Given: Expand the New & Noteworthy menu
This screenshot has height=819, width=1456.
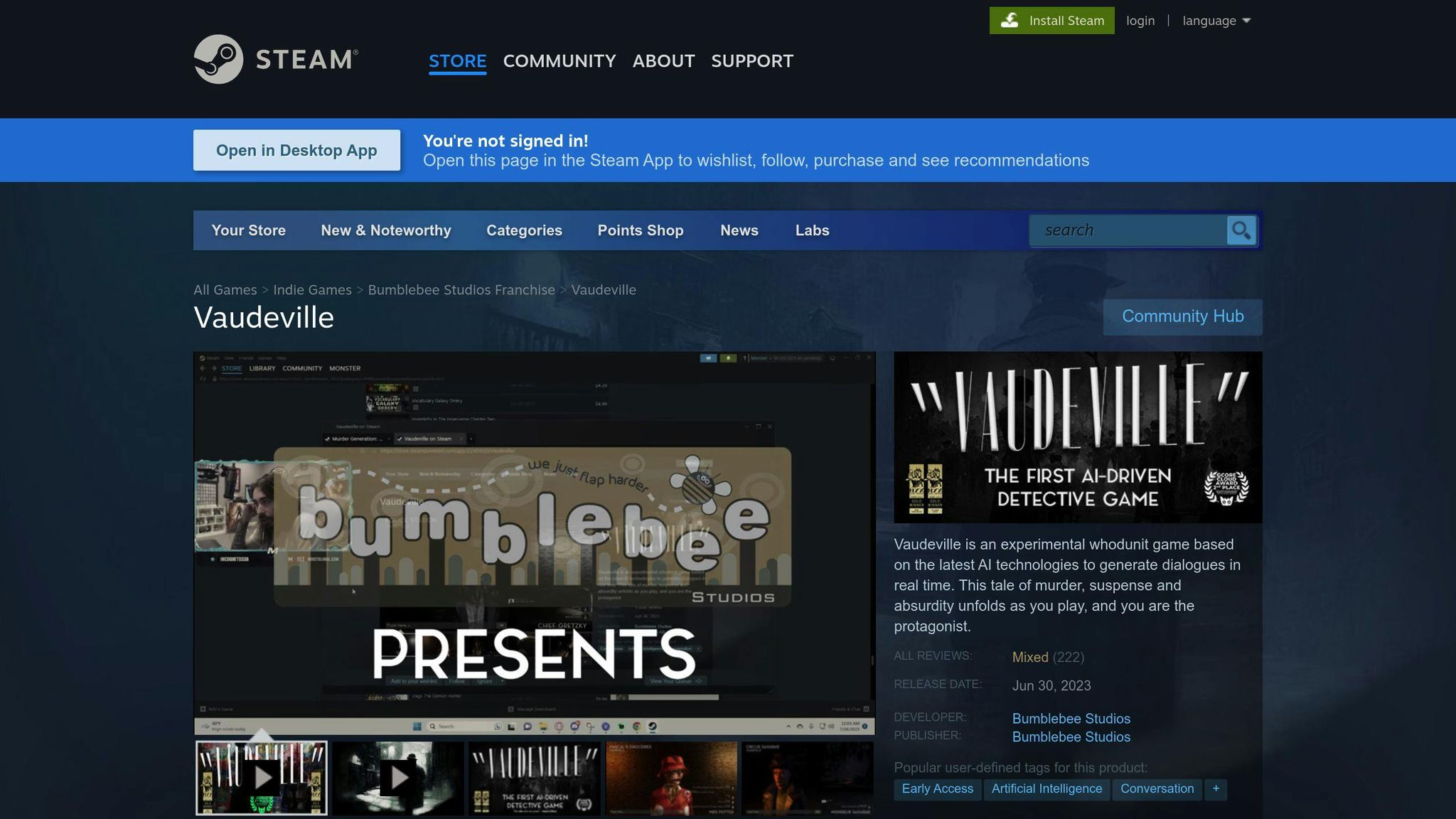Looking at the screenshot, I should (386, 230).
